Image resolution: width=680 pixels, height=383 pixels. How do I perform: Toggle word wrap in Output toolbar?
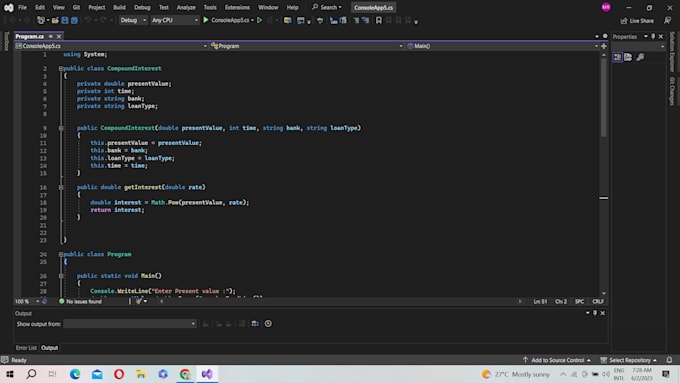click(255, 324)
